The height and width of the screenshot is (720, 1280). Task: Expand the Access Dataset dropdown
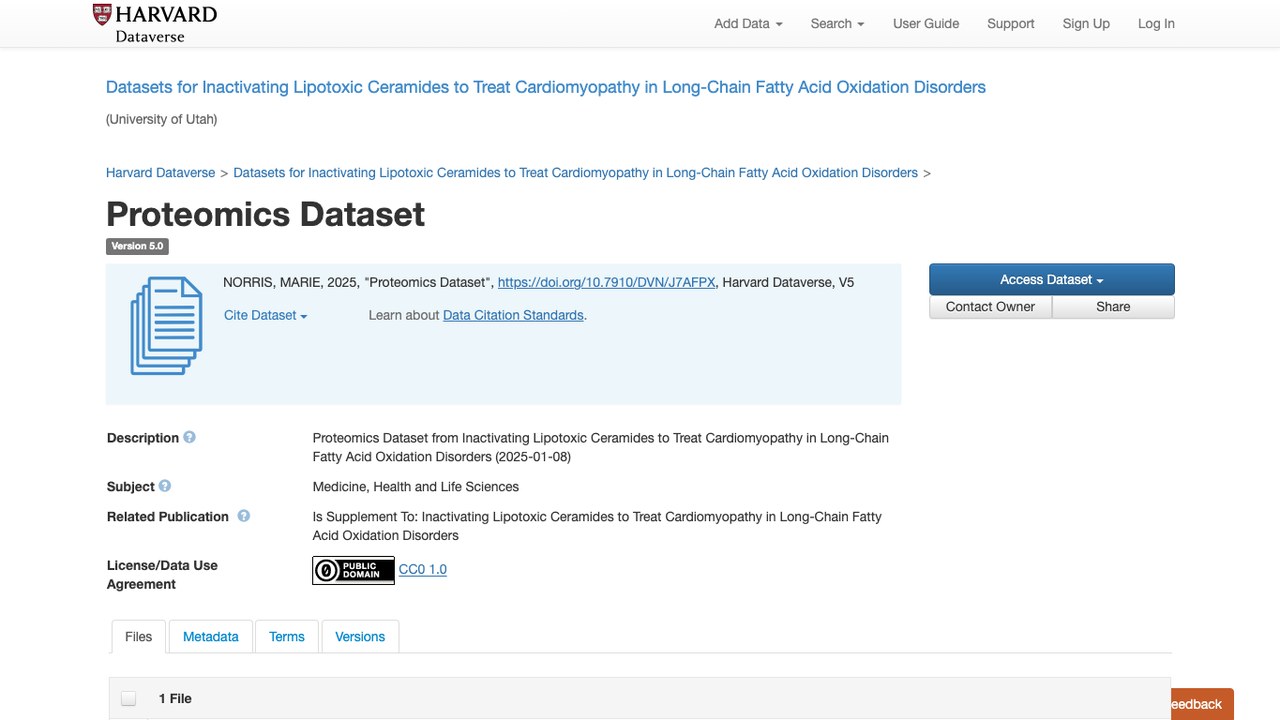click(1052, 280)
